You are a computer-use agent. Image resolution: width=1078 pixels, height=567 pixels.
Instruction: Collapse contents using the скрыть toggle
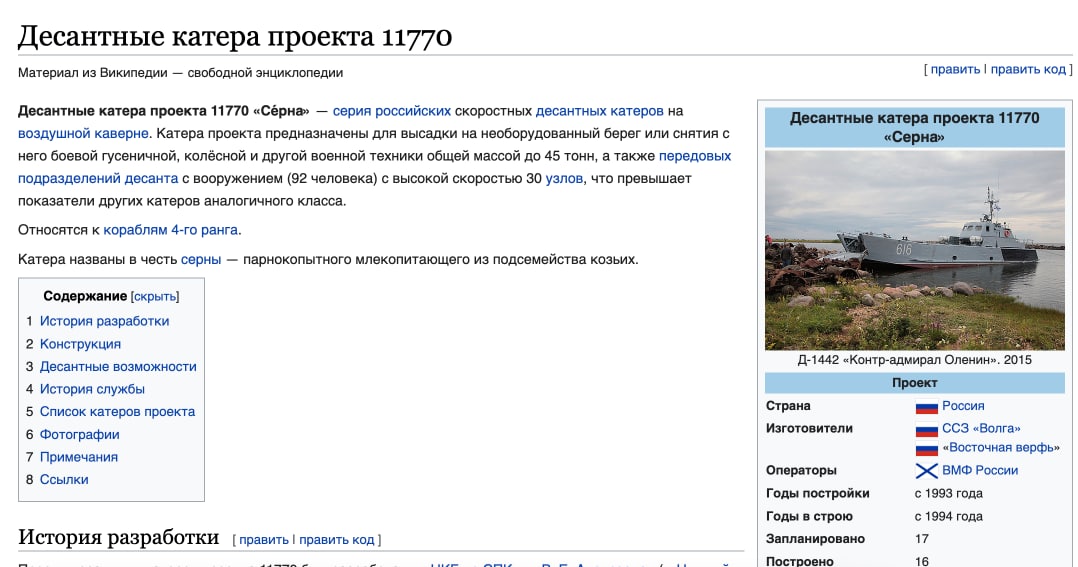click(154, 297)
